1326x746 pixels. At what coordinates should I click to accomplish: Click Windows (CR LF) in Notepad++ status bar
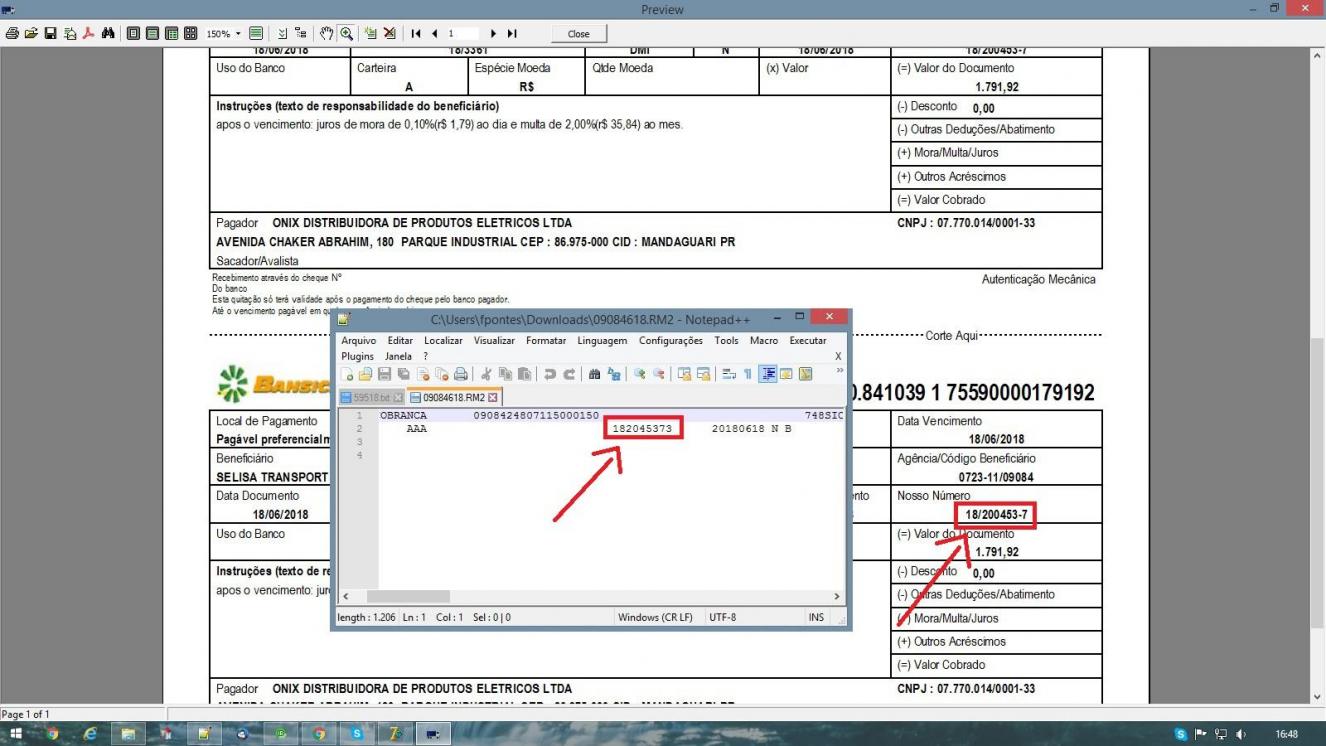click(655, 617)
